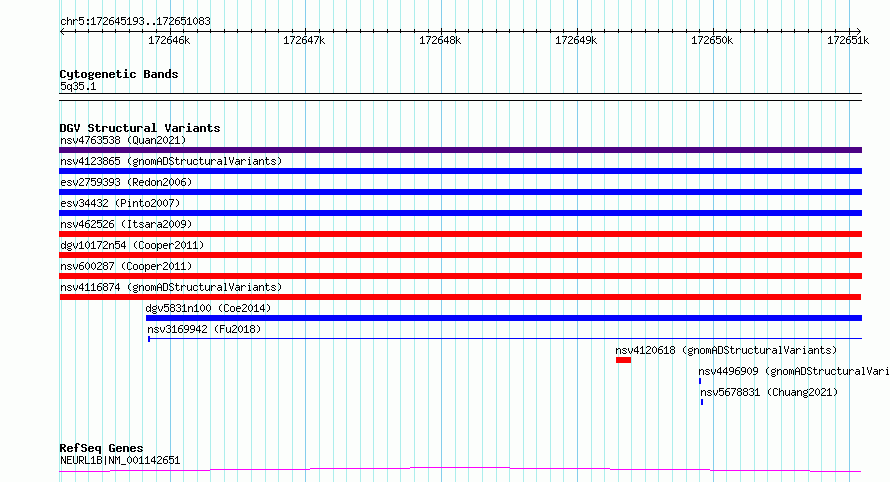
Task: Select the blue esv34432 variant bar
Action: click(x=460, y=213)
